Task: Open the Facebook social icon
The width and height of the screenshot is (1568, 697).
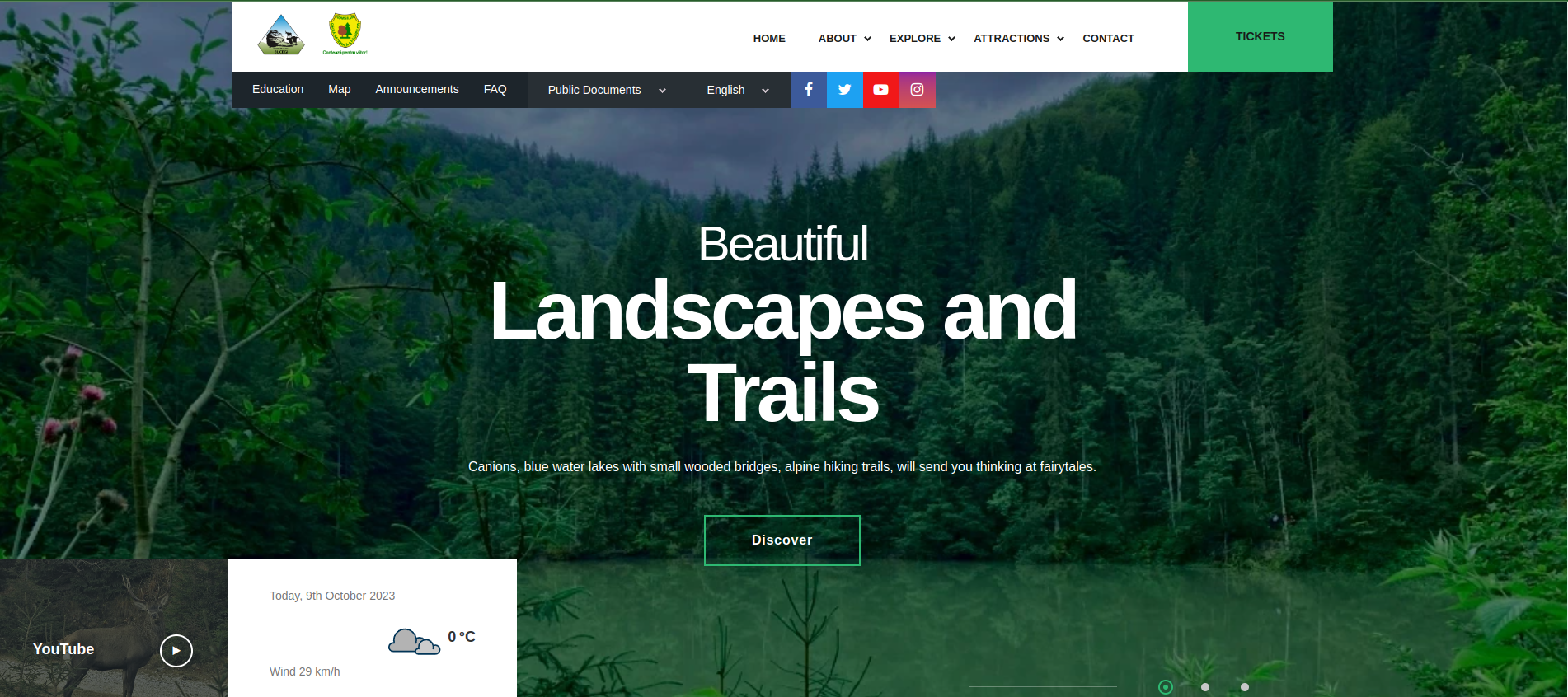Action: tap(809, 90)
